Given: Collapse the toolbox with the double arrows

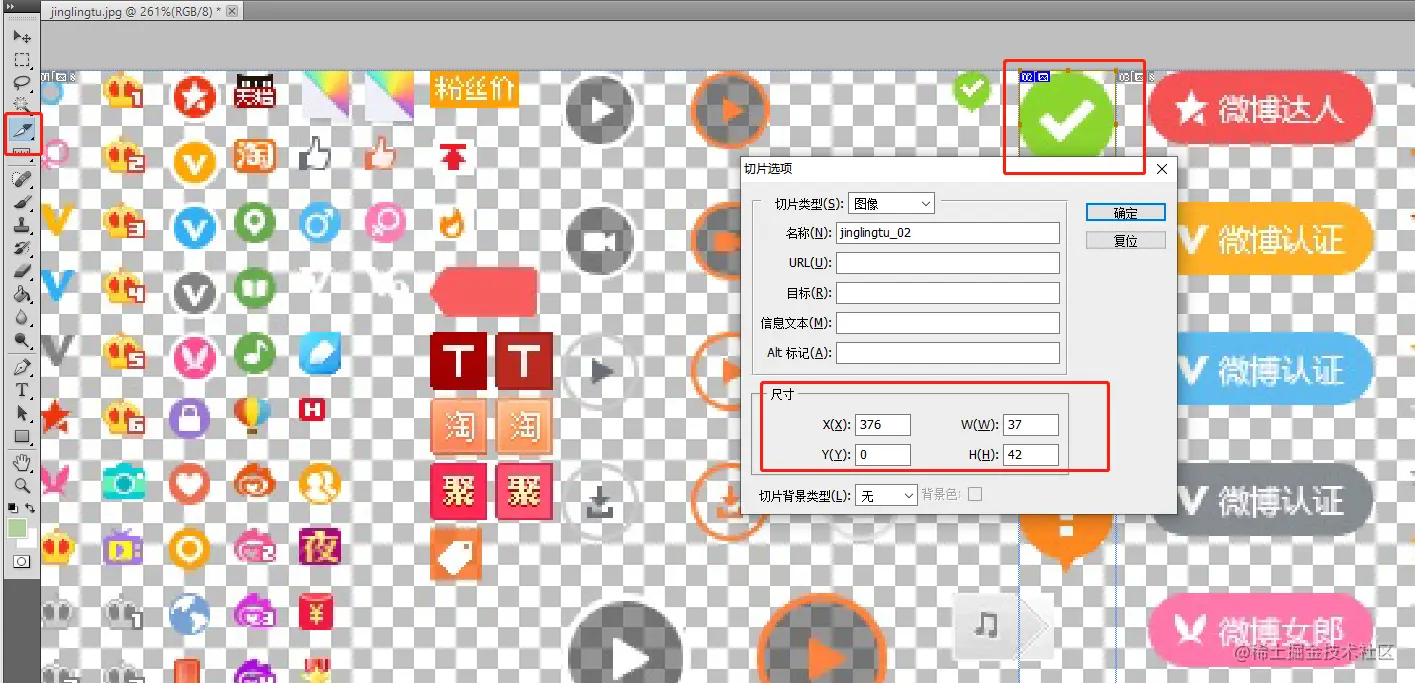Looking at the screenshot, I should click(x=12, y=6).
